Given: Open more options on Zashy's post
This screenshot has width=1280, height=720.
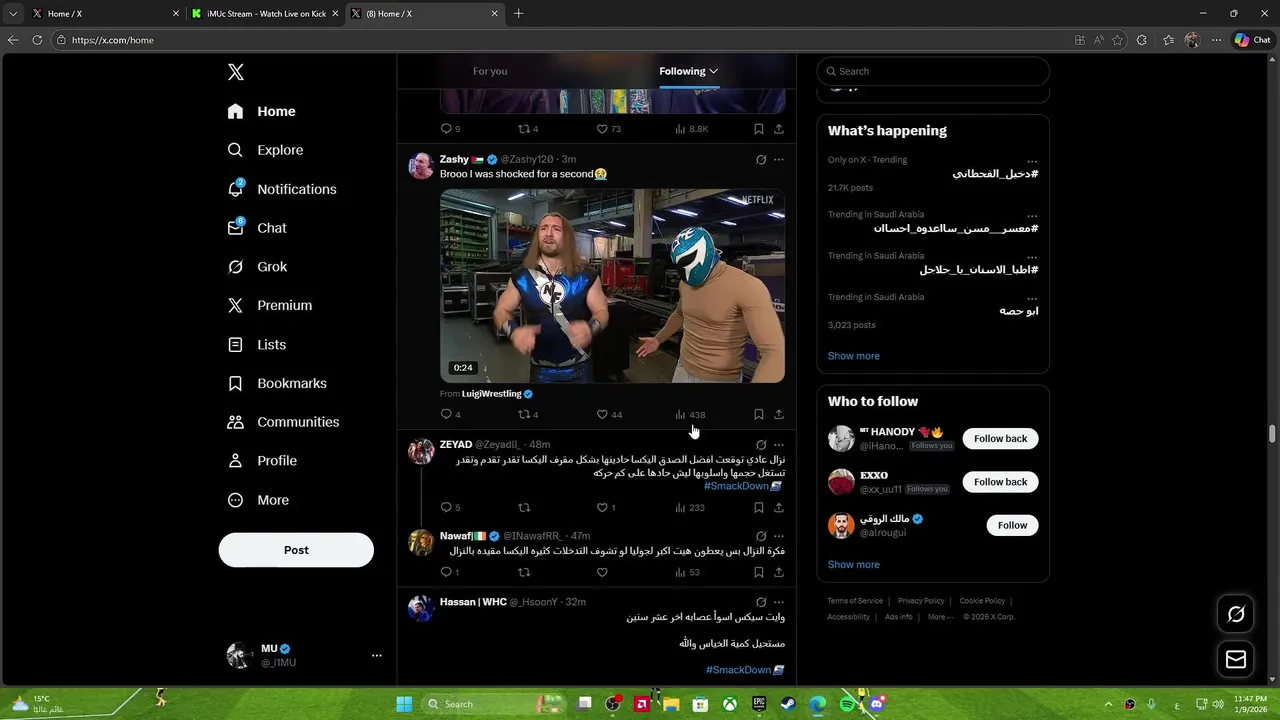Looking at the screenshot, I should click(779, 160).
